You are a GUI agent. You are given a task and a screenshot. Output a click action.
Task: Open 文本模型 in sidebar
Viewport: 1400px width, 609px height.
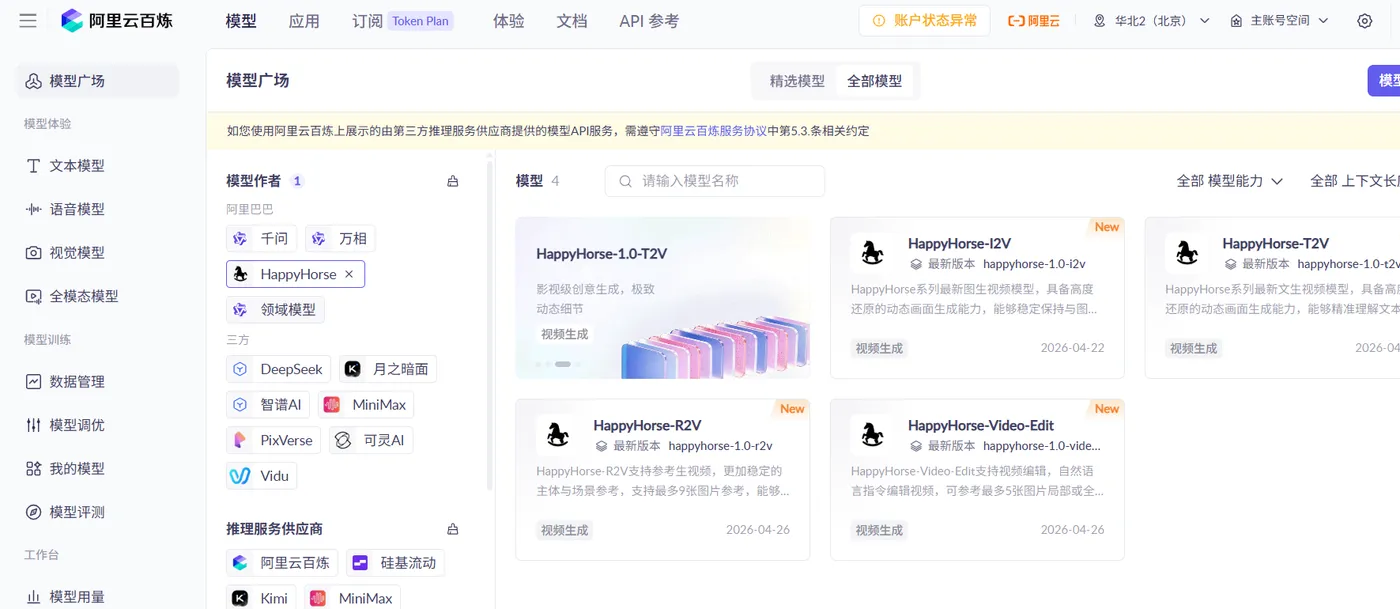97,166
